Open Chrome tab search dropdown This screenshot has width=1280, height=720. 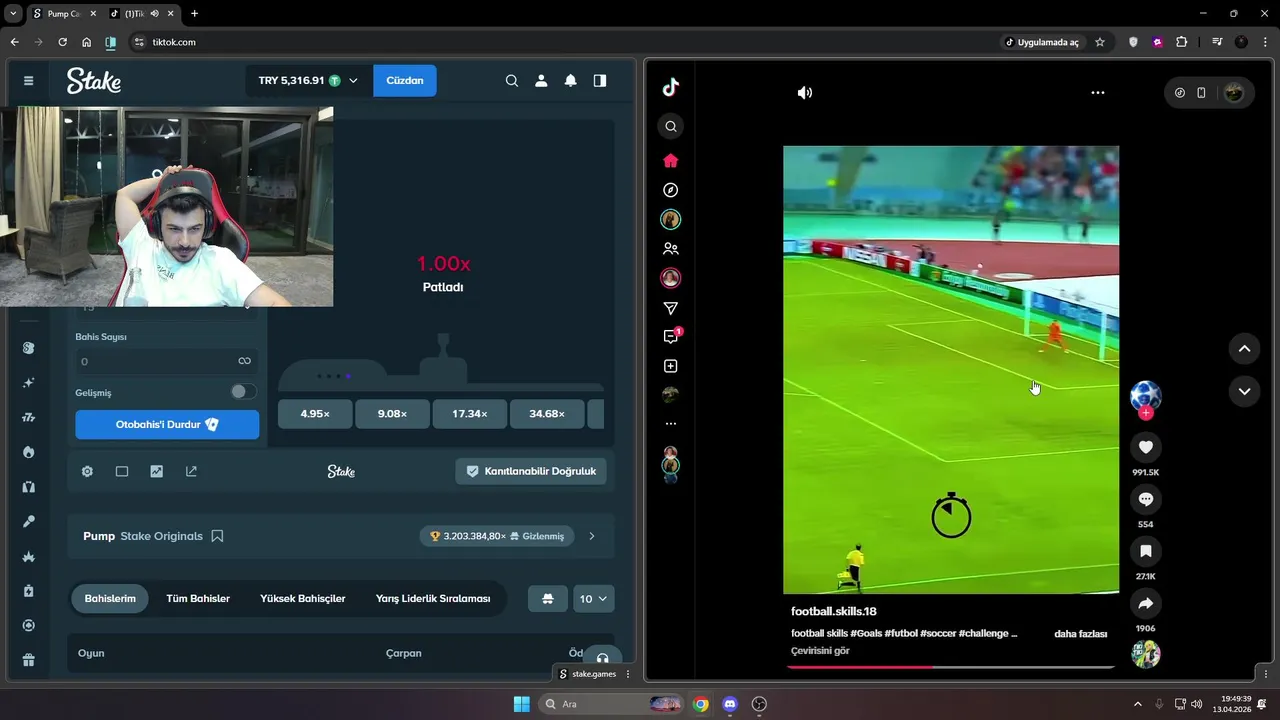tap(14, 14)
